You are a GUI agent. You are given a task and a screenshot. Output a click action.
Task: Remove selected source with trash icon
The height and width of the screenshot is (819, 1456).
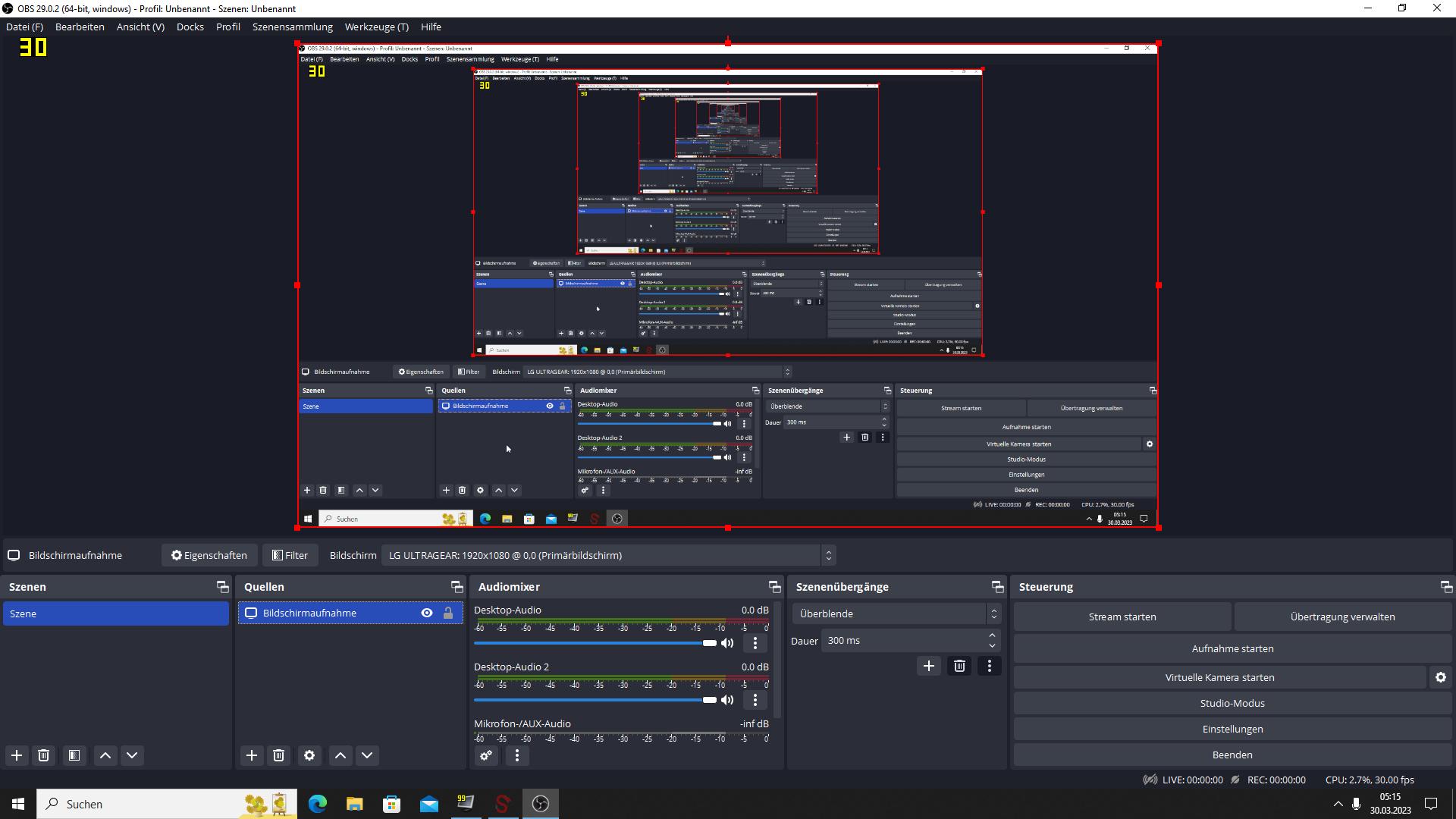pos(279,755)
